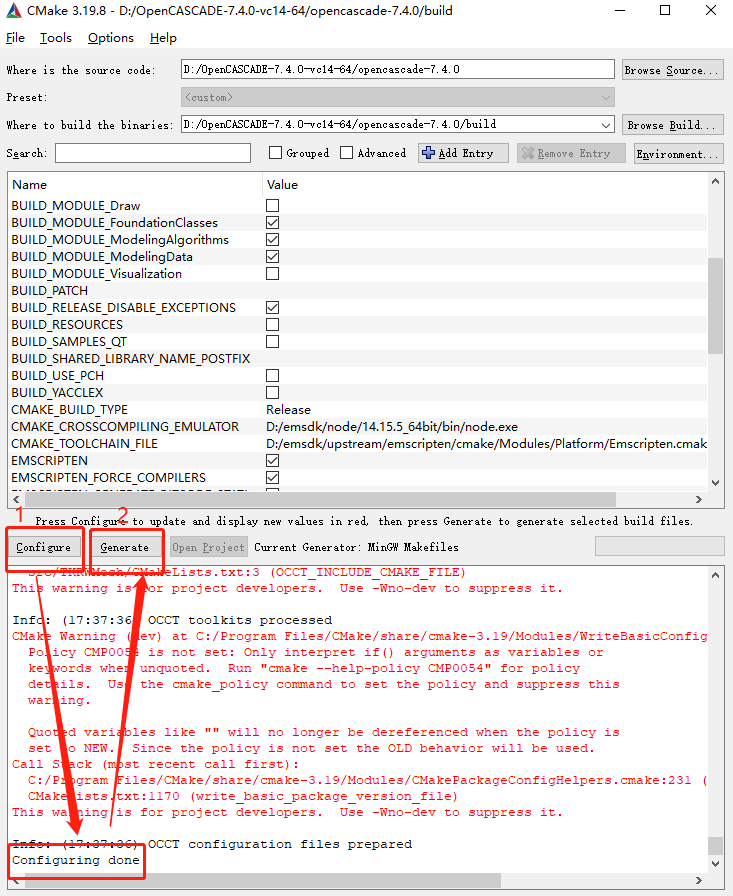The height and width of the screenshot is (896, 733).
Task: Click the output log scroll-up arrow
Action: 715,575
